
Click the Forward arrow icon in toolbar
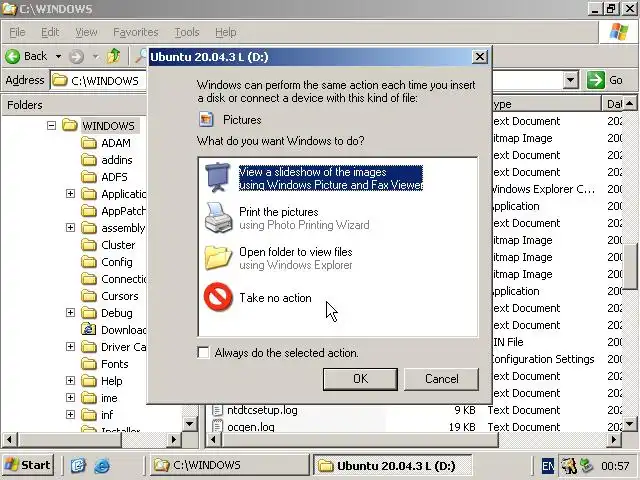point(76,56)
